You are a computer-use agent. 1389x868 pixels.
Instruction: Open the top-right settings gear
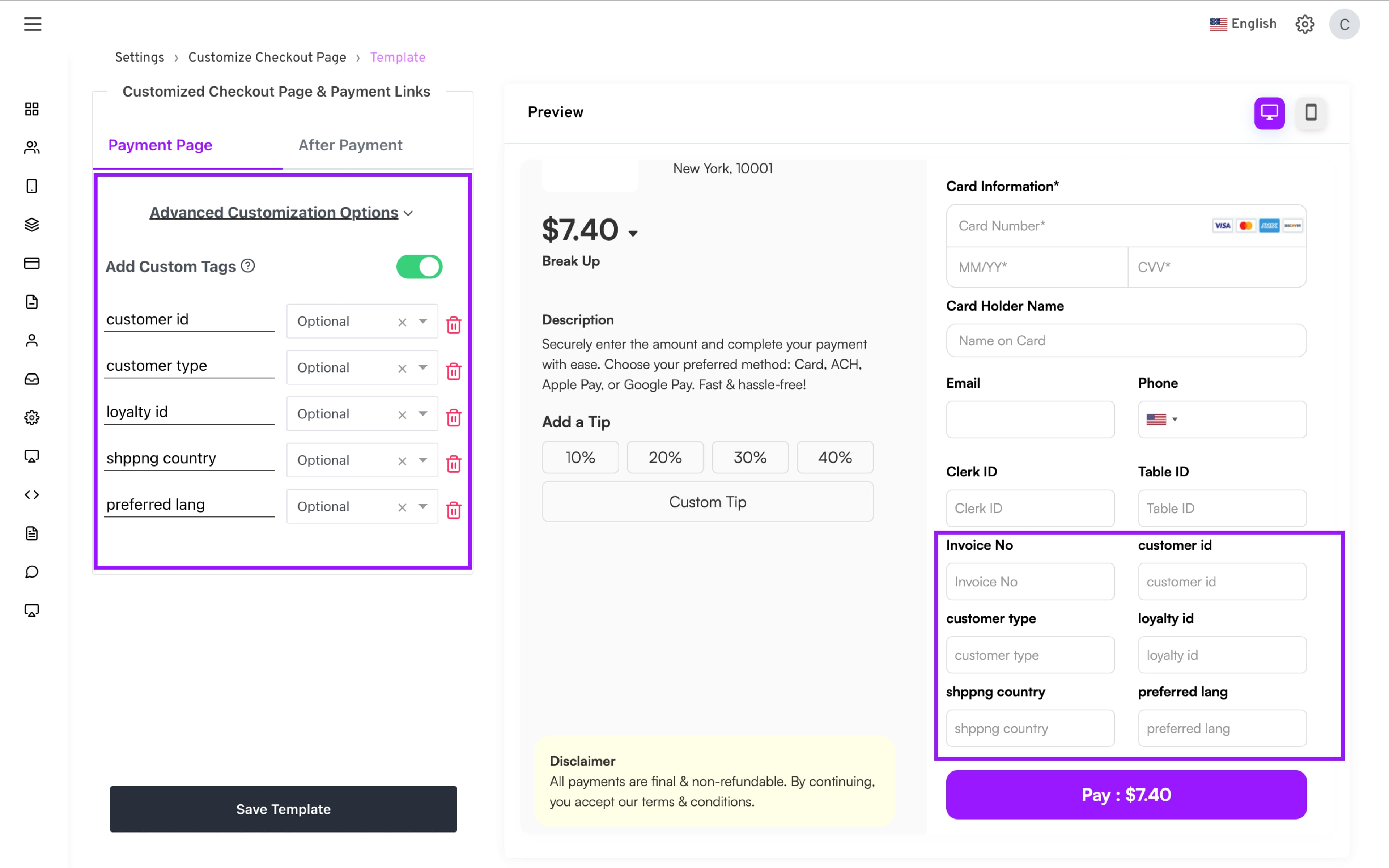pos(1305,24)
